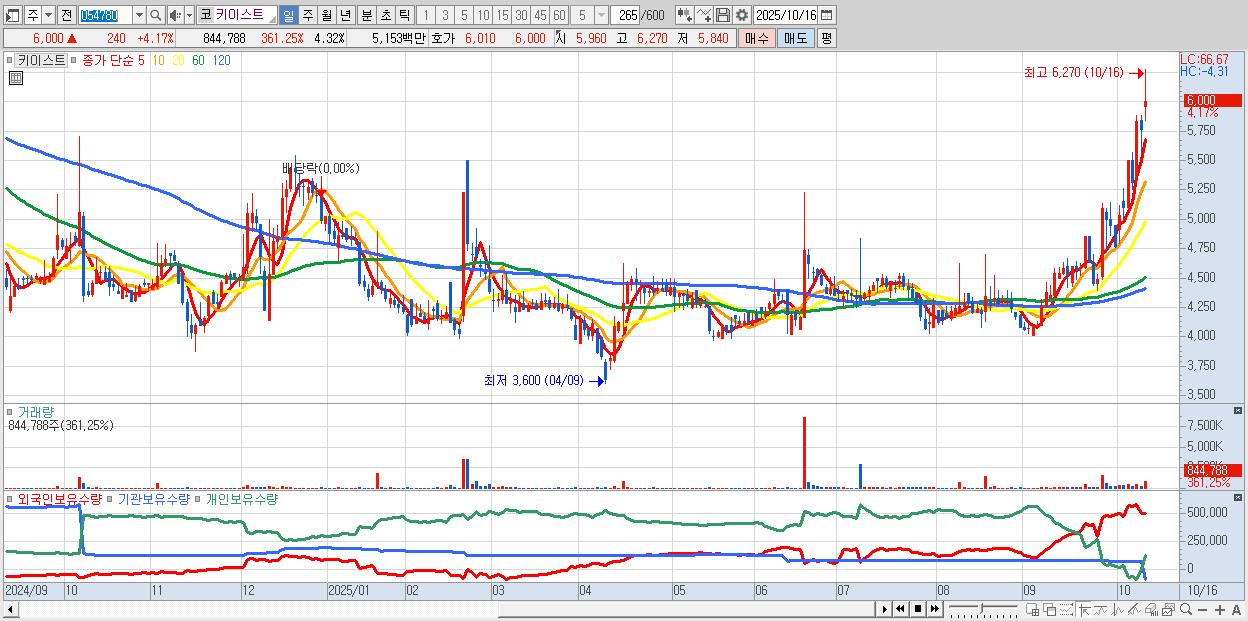Edit the bar count field showing 265

click(626, 15)
